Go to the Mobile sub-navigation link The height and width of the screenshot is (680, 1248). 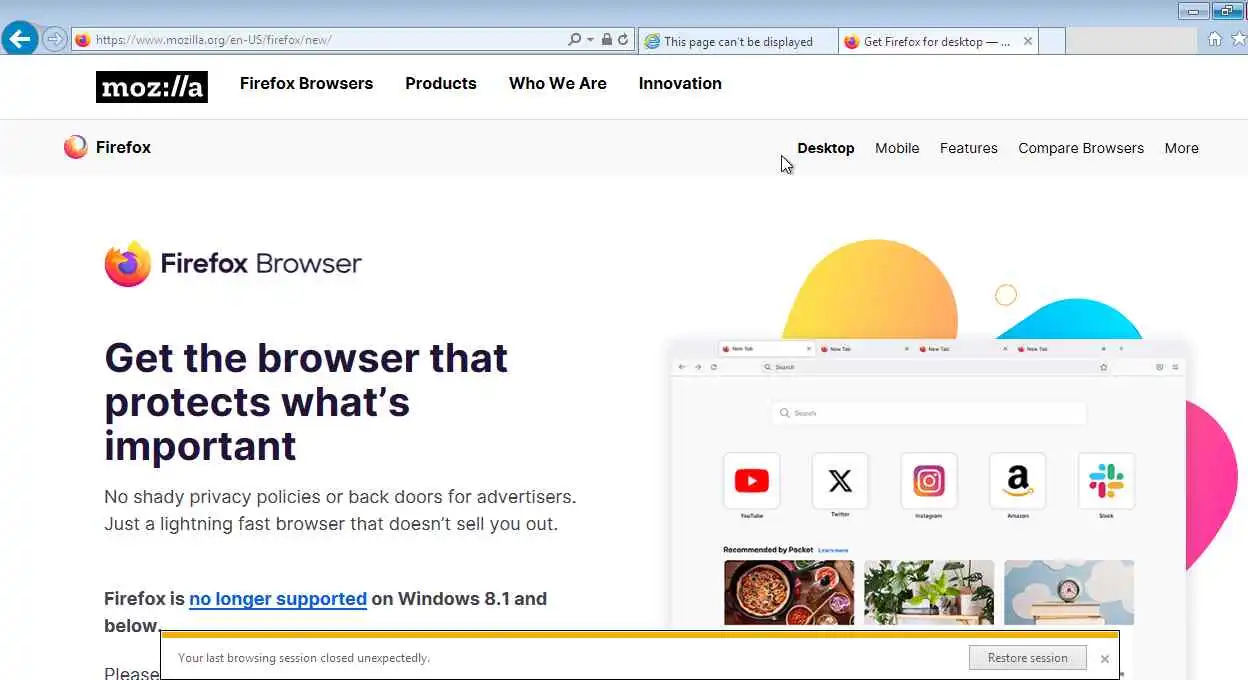pyautogui.click(x=897, y=148)
